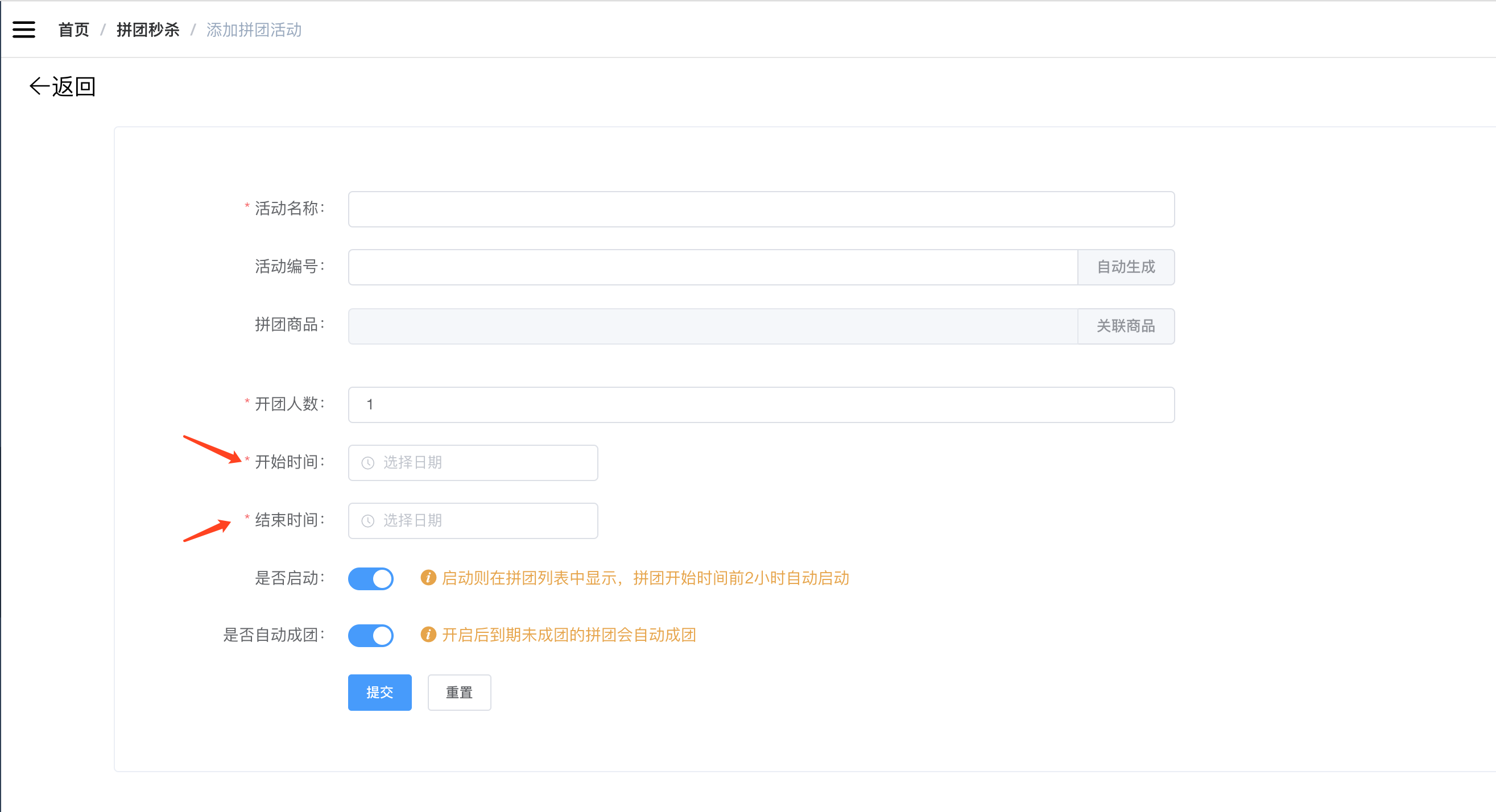Click clock icon in 结束时间 field
This screenshot has width=1496, height=812.
[367, 521]
